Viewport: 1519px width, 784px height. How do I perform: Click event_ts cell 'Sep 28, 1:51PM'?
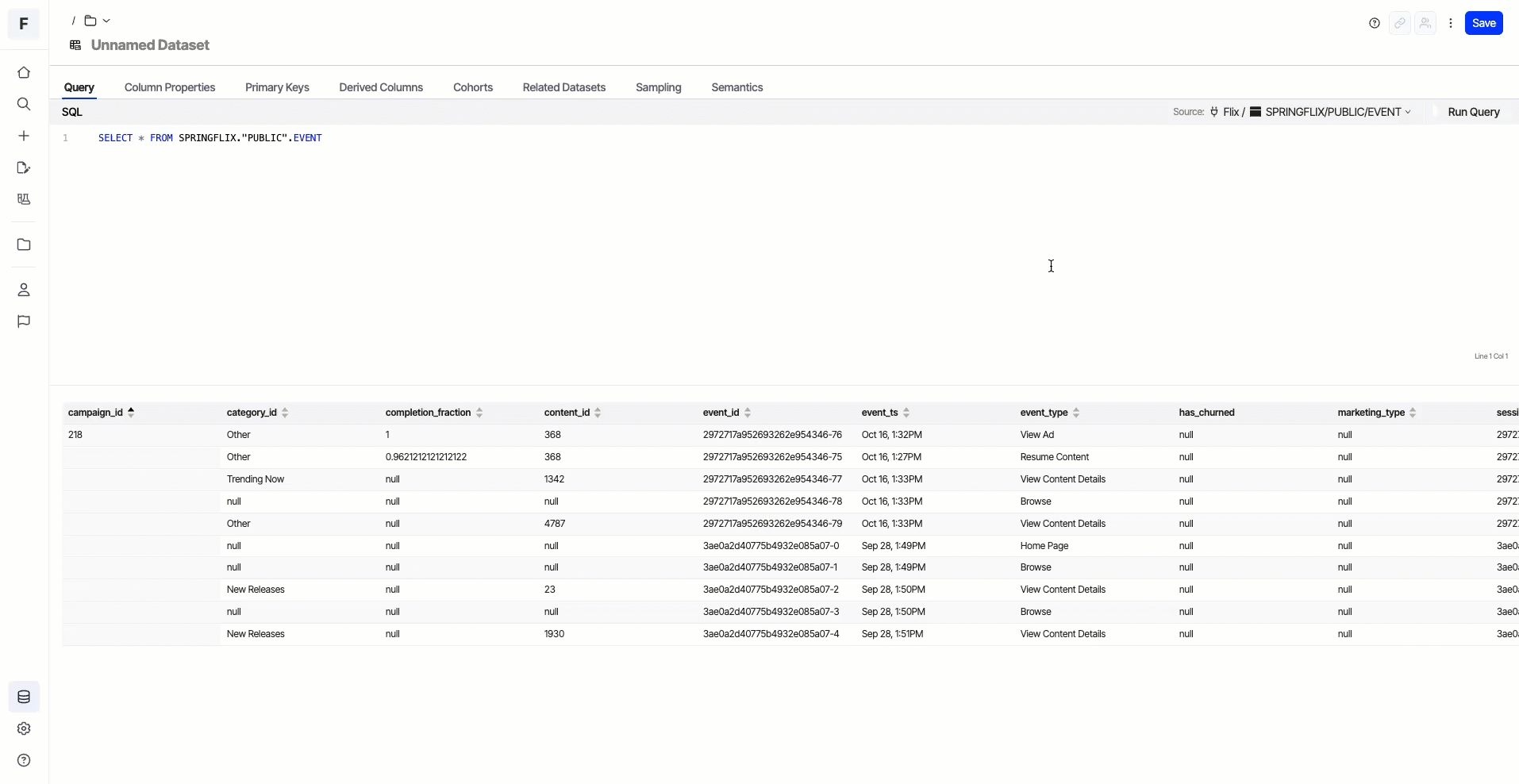[893, 634]
